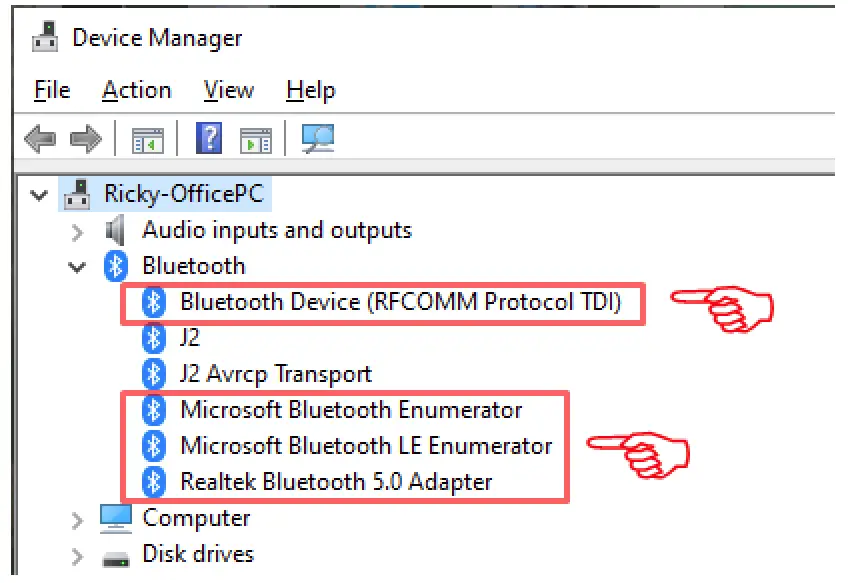Click the show/hide console tree icon
The image size is (848, 583).
(x=148, y=139)
